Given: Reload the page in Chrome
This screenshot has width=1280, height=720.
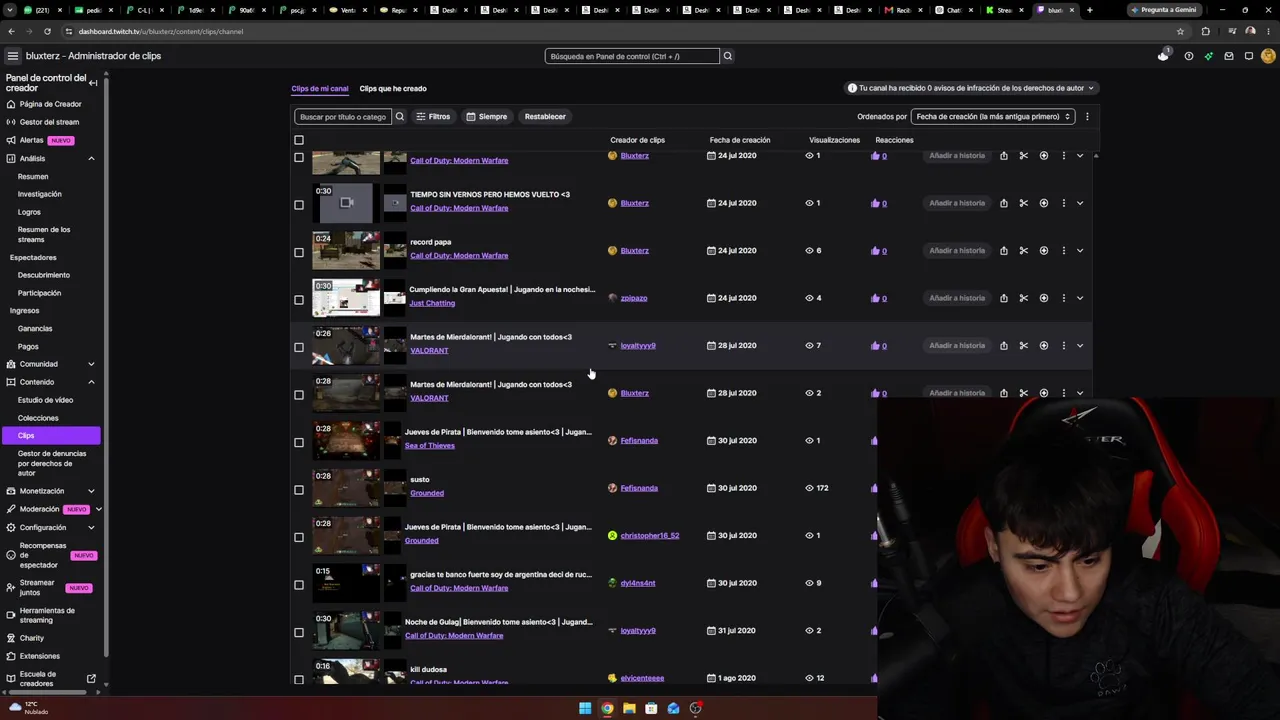Looking at the screenshot, I should point(47,31).
